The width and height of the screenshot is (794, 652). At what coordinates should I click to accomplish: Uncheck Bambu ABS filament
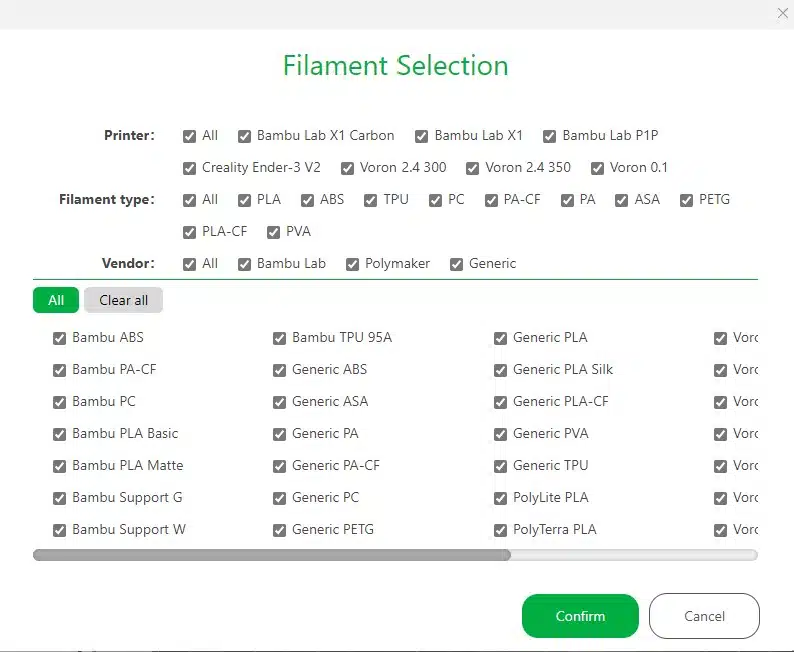(59, 338)
